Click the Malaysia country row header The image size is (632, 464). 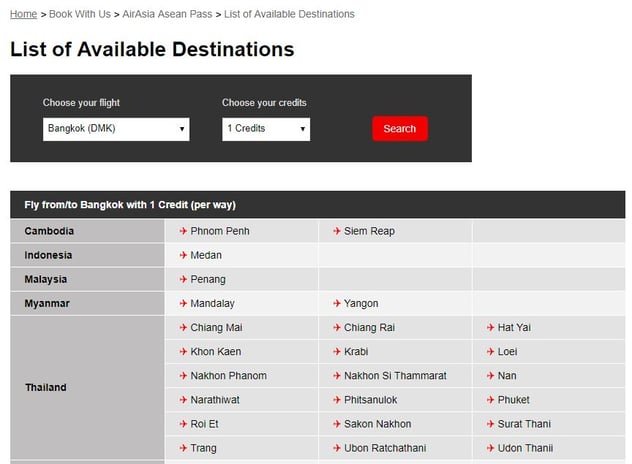pyautogui.click(x=87, y=279)
